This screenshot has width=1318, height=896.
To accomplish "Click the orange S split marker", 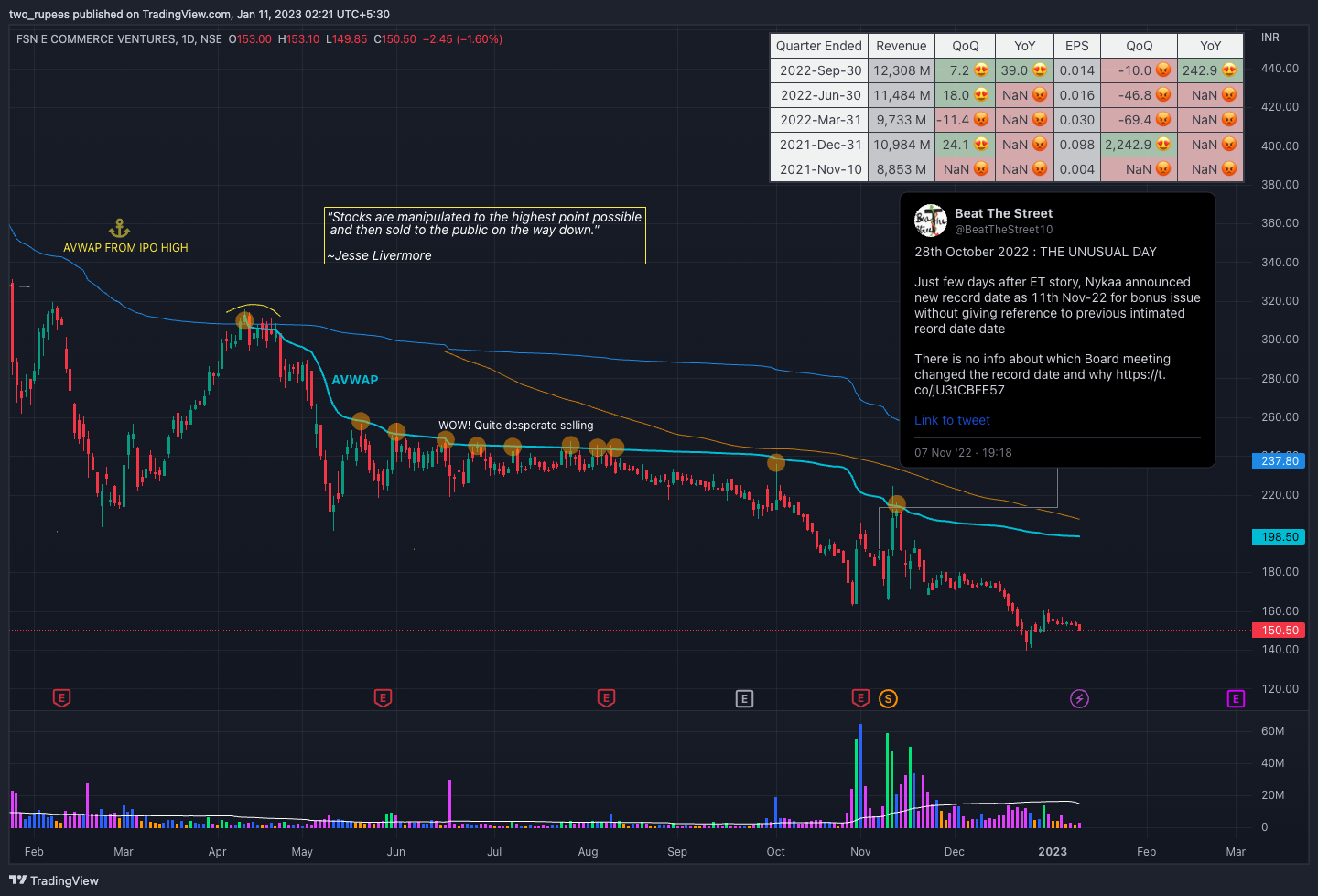I will point(888,699).
